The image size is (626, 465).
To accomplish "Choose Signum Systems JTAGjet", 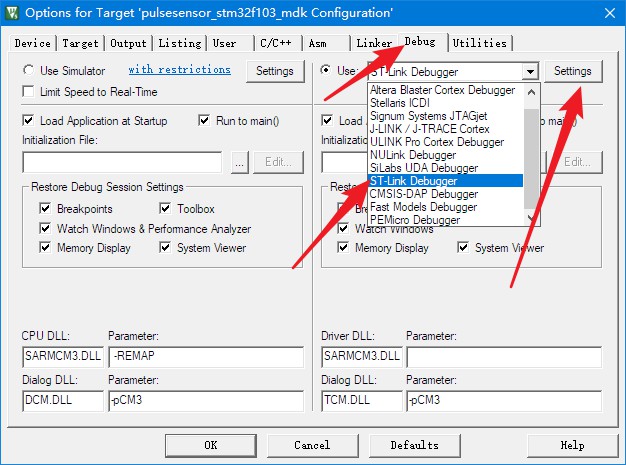I will pyautogui.click(x=445, y=116).
